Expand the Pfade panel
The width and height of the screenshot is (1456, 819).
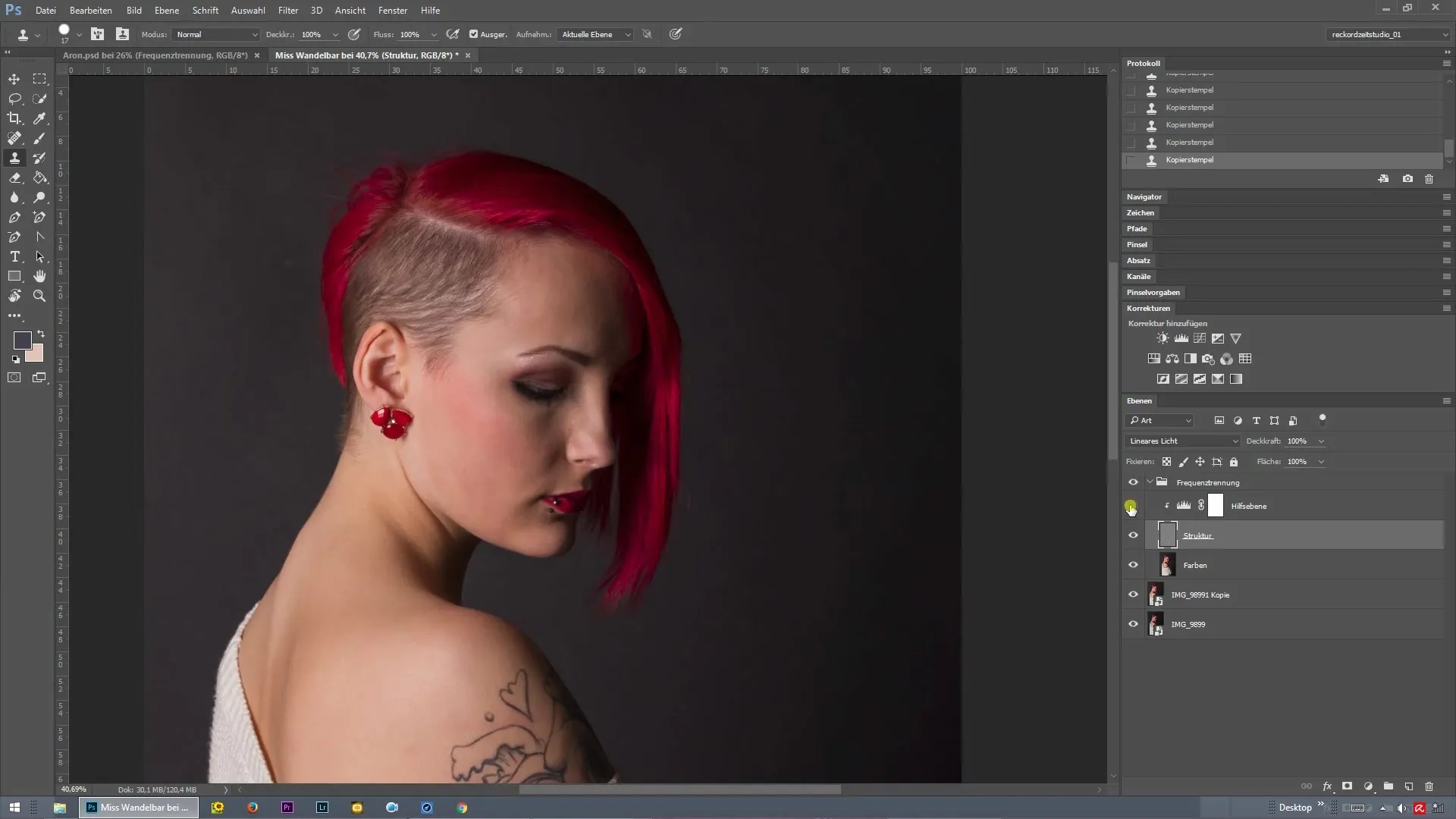(x=1137, y=229)
